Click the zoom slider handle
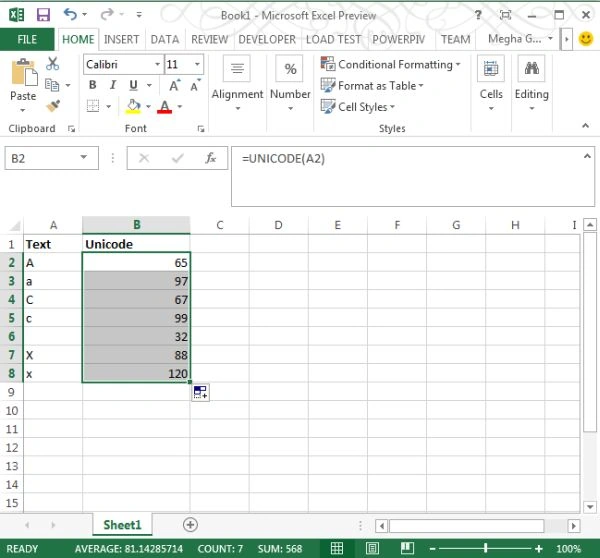Image resolution: width=600 pixels, height=558 pixels. coord(486,548)
